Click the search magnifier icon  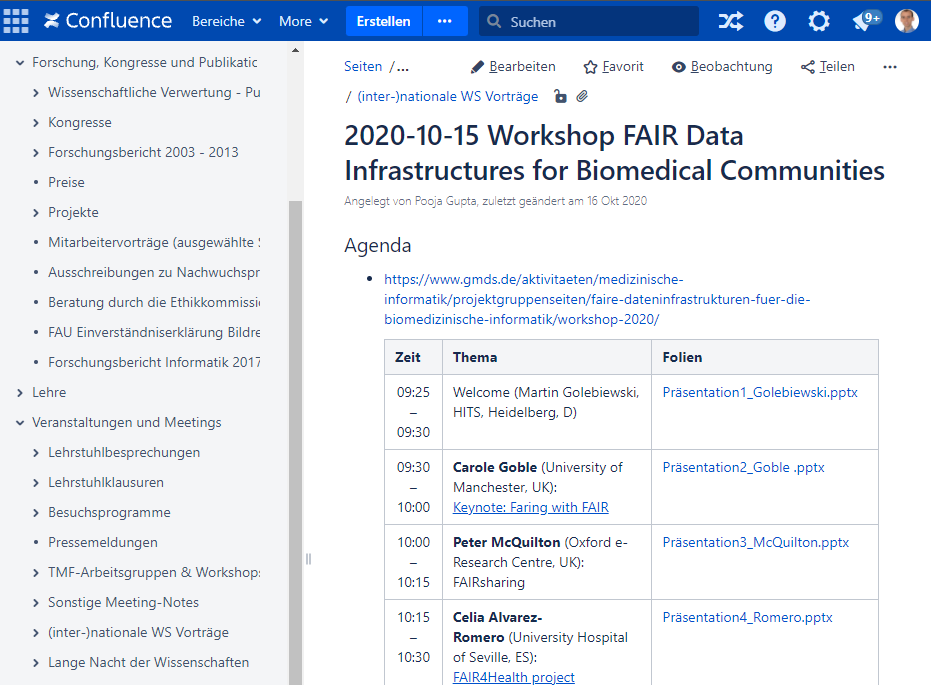493,21
